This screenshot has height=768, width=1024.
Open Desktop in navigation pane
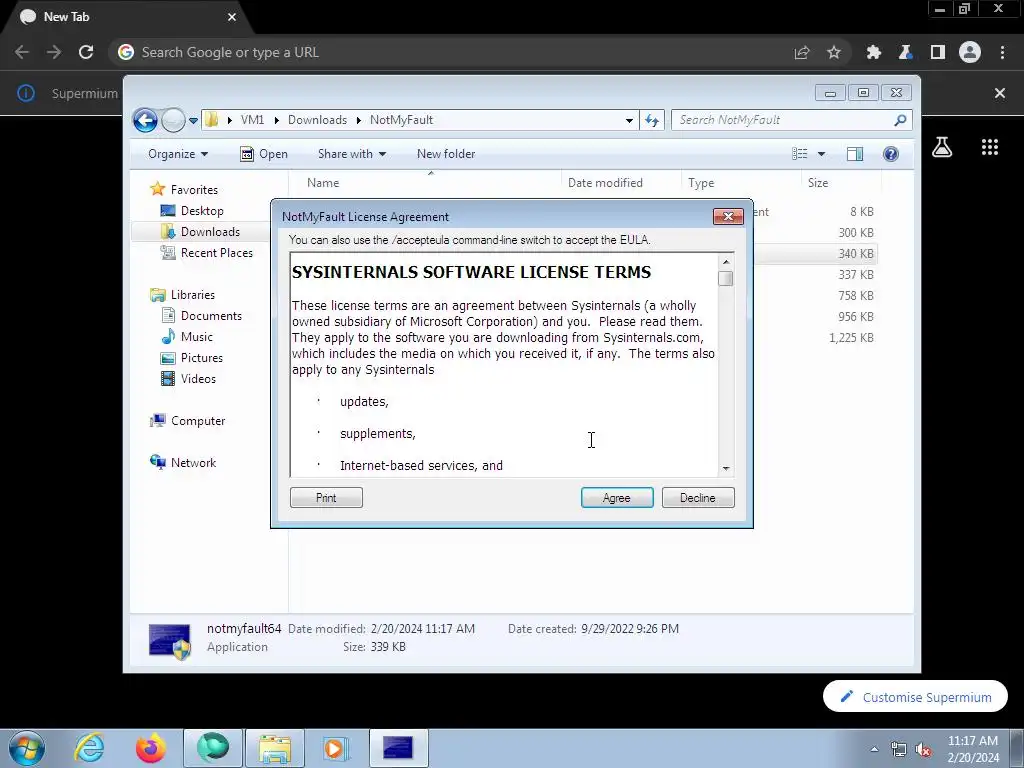[x=202, y=211]
